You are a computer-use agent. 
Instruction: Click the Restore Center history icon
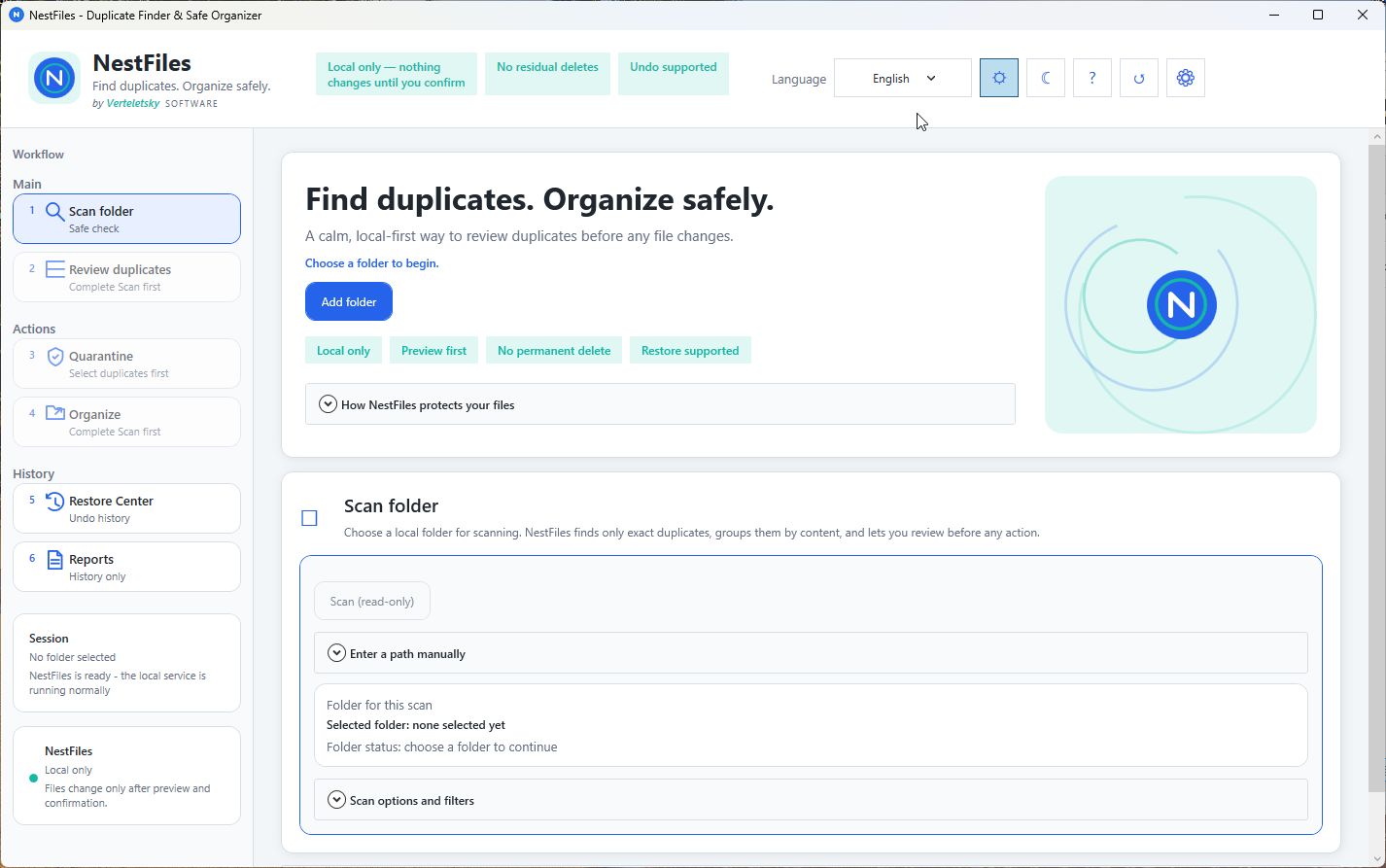coord(55,502)
